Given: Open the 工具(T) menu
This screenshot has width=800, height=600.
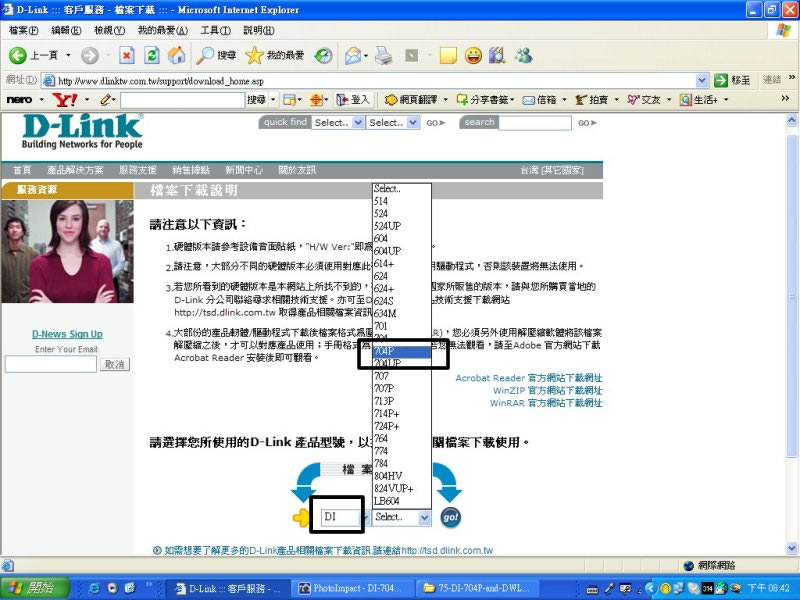Looking at the screenshot, I should click(215, 31).
